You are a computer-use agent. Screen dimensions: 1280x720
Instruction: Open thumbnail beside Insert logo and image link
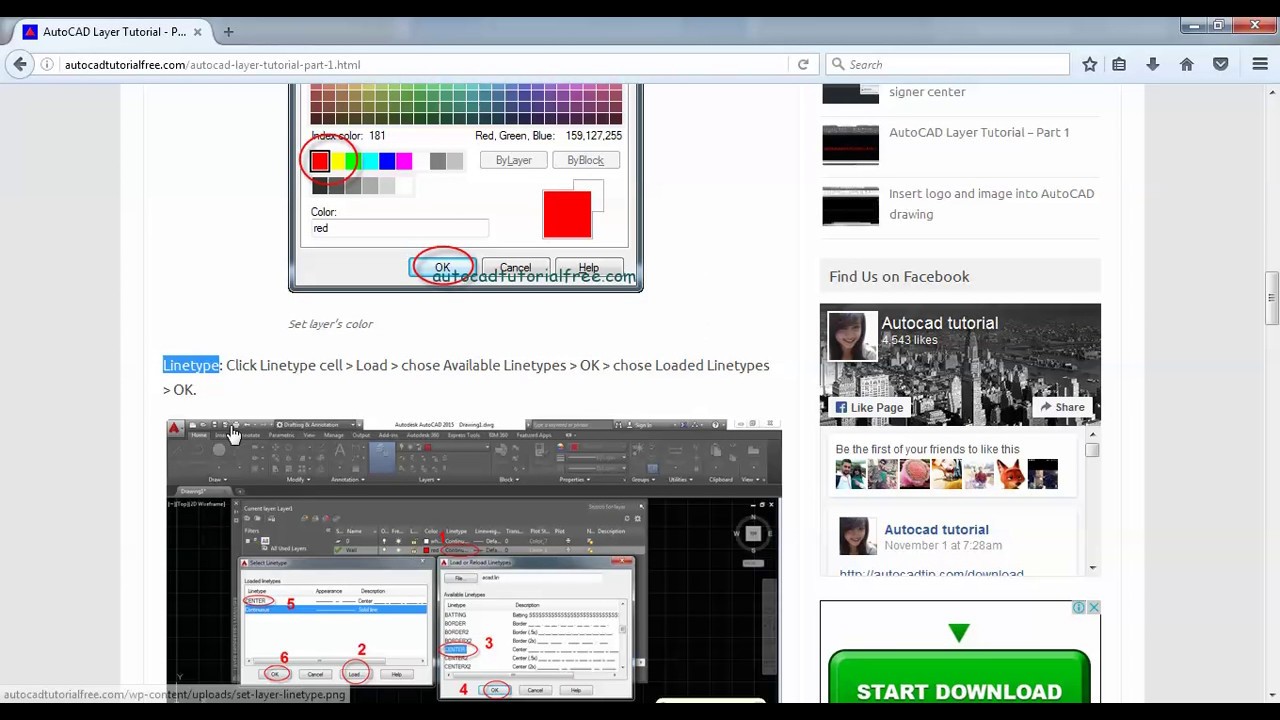click(x=850, y=205)
